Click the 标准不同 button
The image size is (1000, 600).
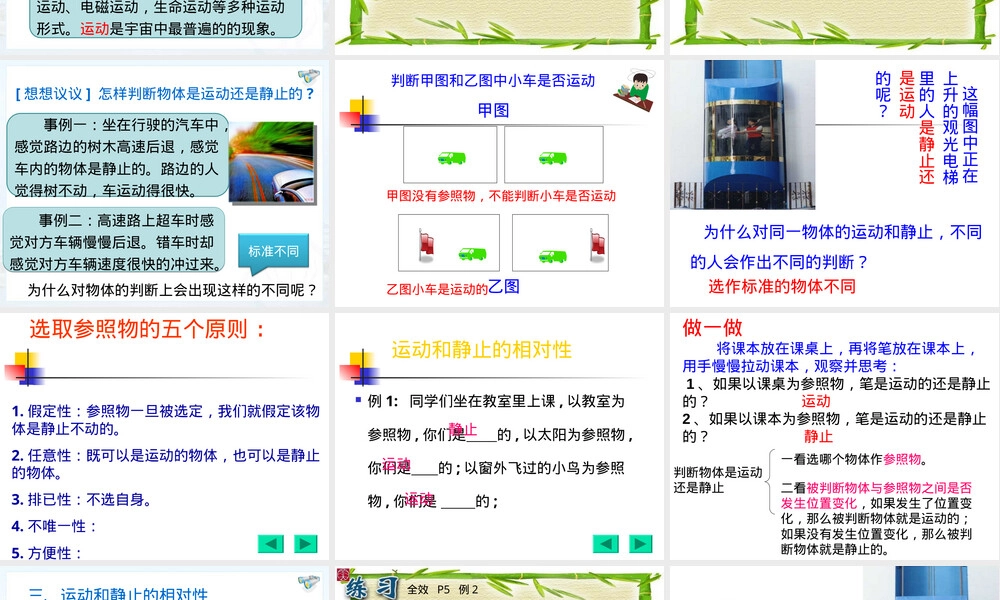pyautogui.click(x=274, y=251)
